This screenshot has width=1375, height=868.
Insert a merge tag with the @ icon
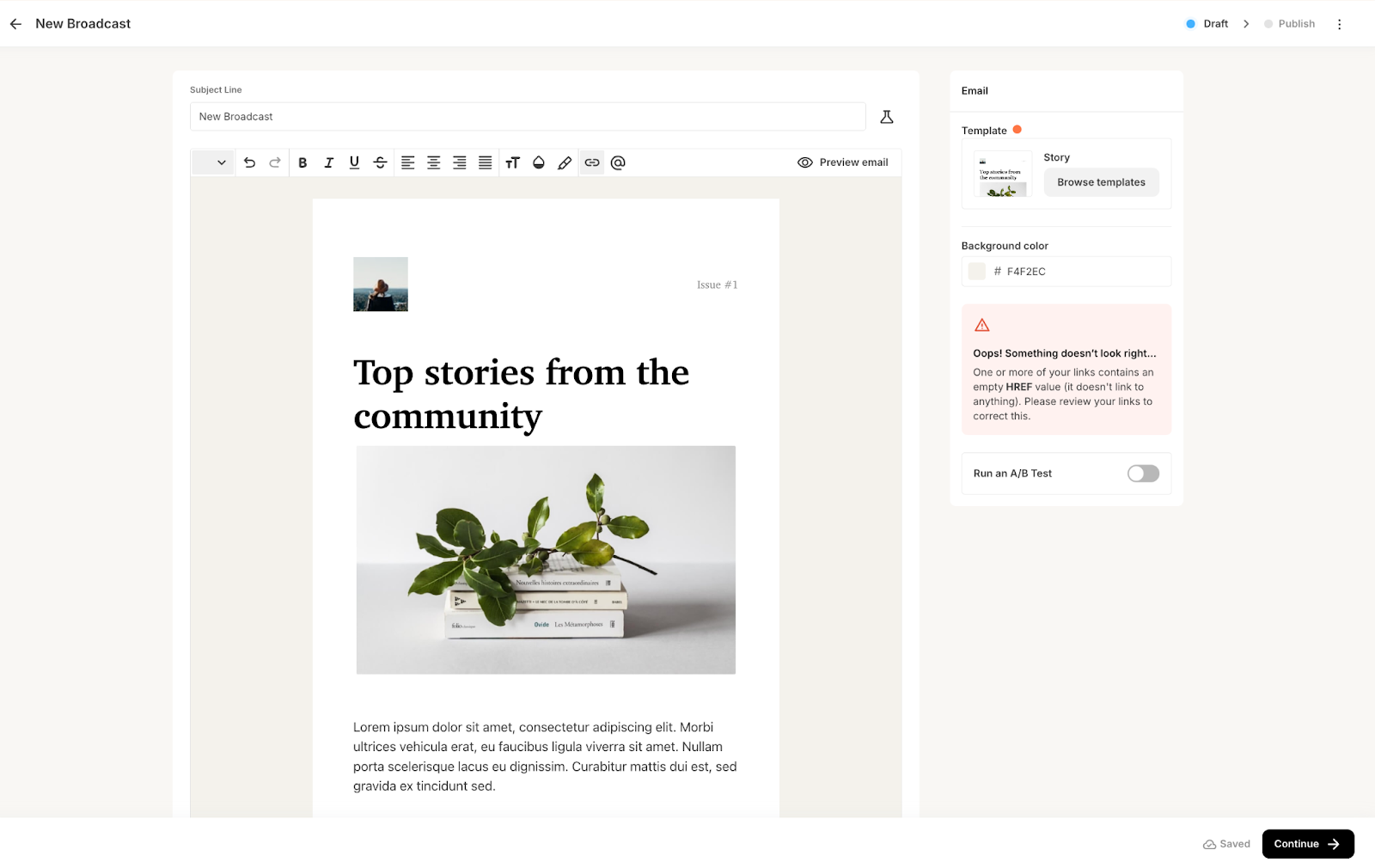[618, 162]
